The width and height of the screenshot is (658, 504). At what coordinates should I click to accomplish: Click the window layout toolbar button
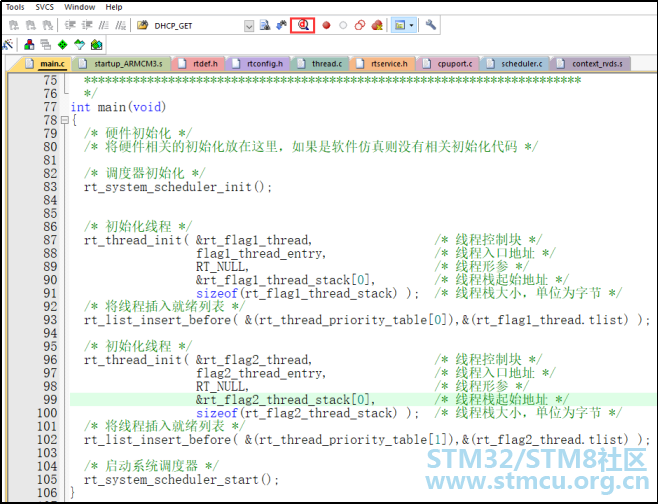click(400, 26)
